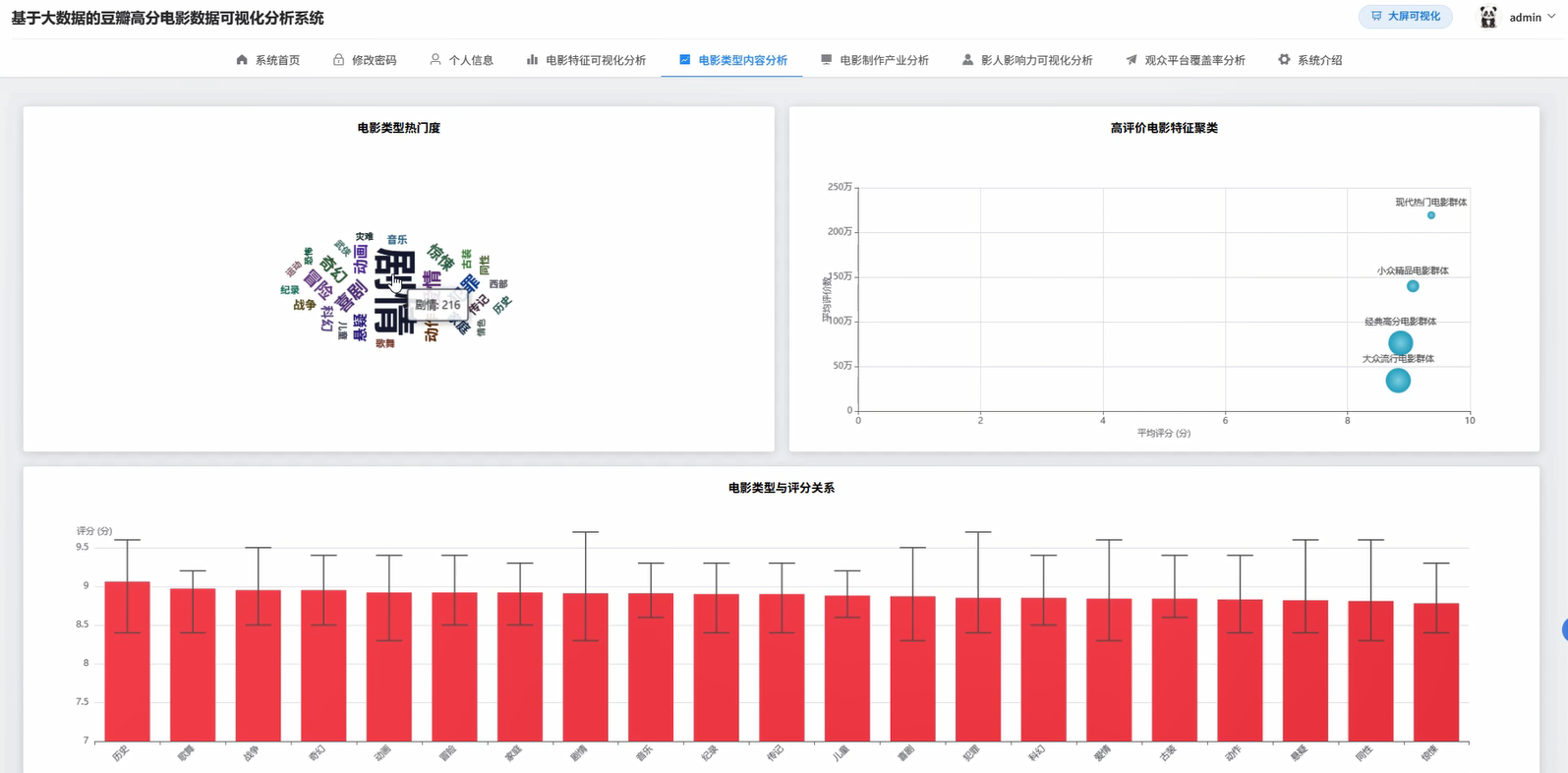
Task: Click the admin username text
Action: [x=1525, y=18]
